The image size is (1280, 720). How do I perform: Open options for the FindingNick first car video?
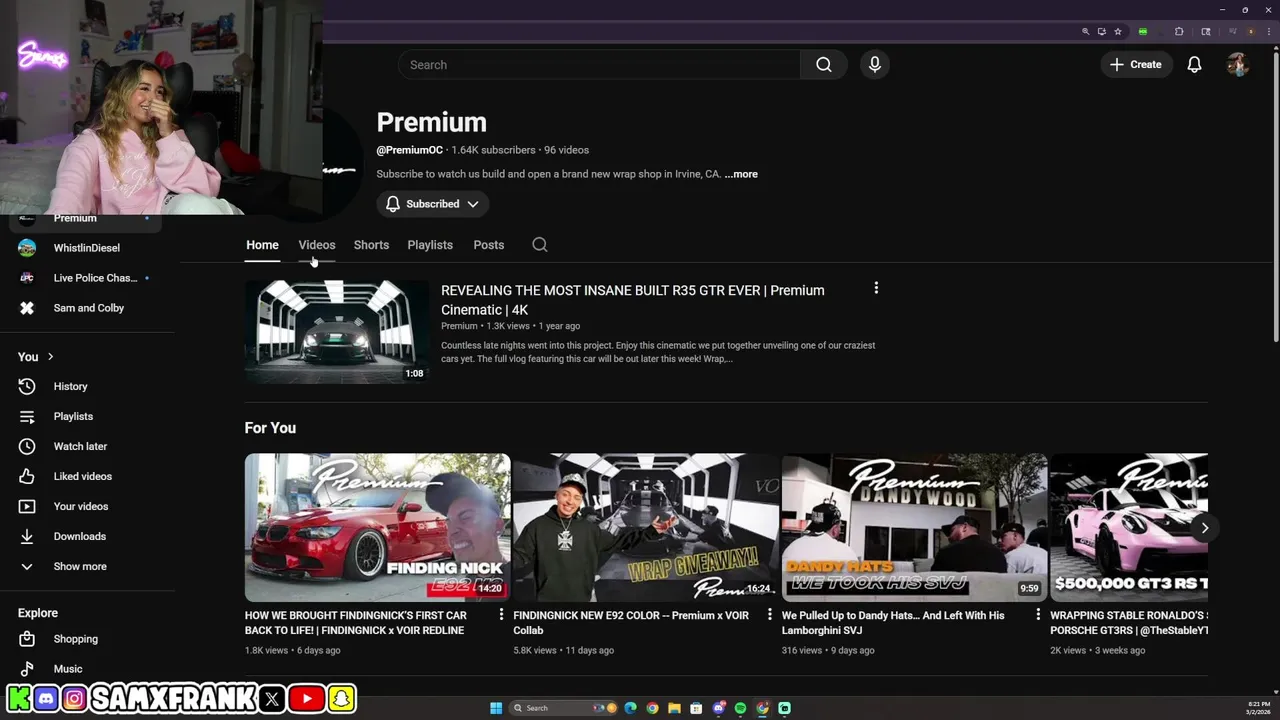(501, 614)
